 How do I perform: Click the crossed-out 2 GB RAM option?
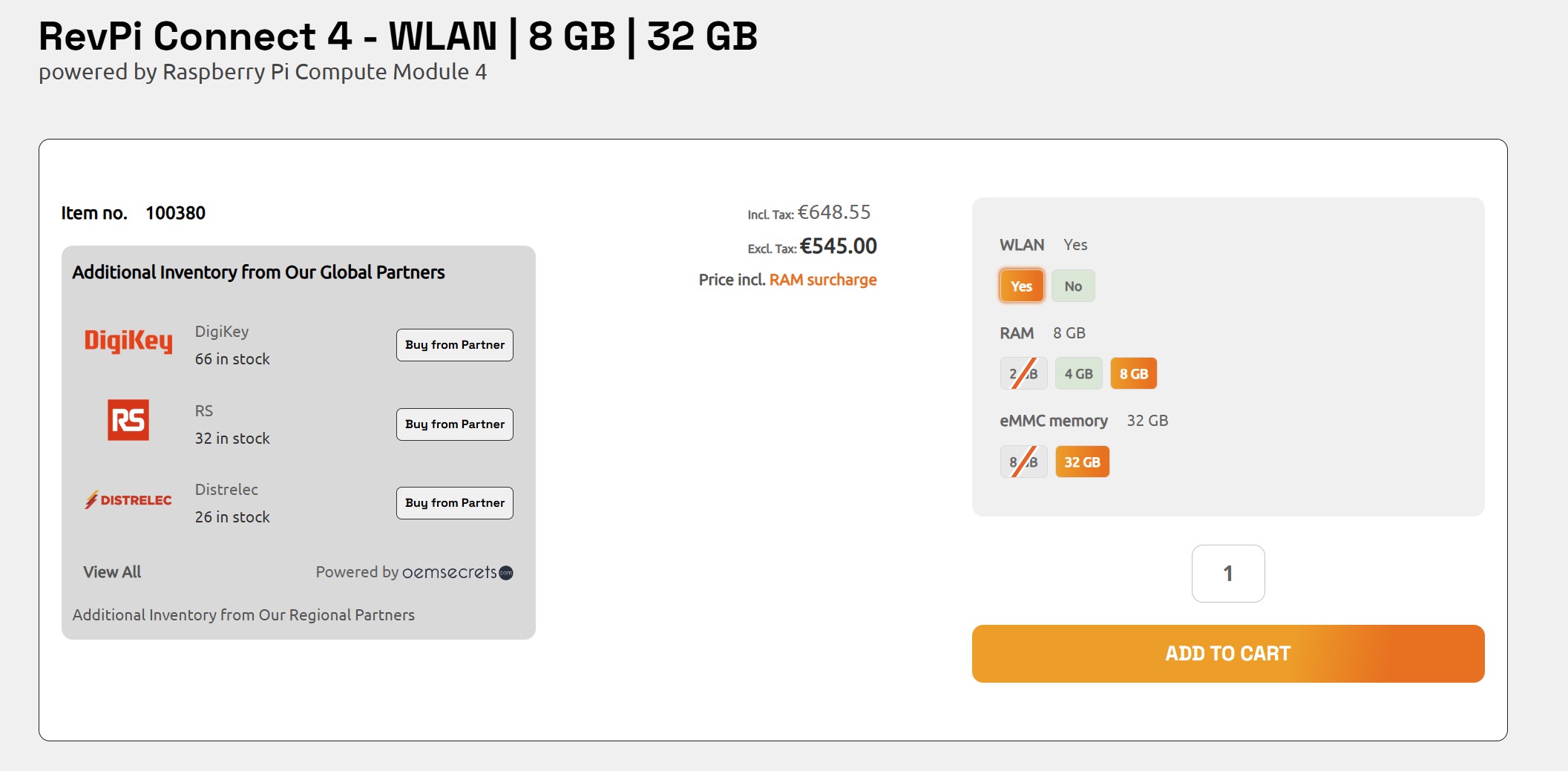pos(1023,373)
